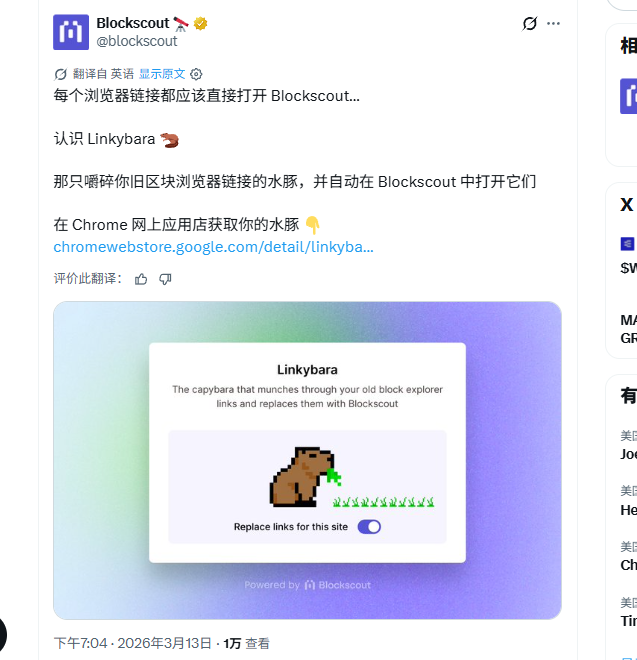Open the chromewebstore.google.com Linkybara link
Viewport: 637px width, 660px height.
(x=213, y=247)
